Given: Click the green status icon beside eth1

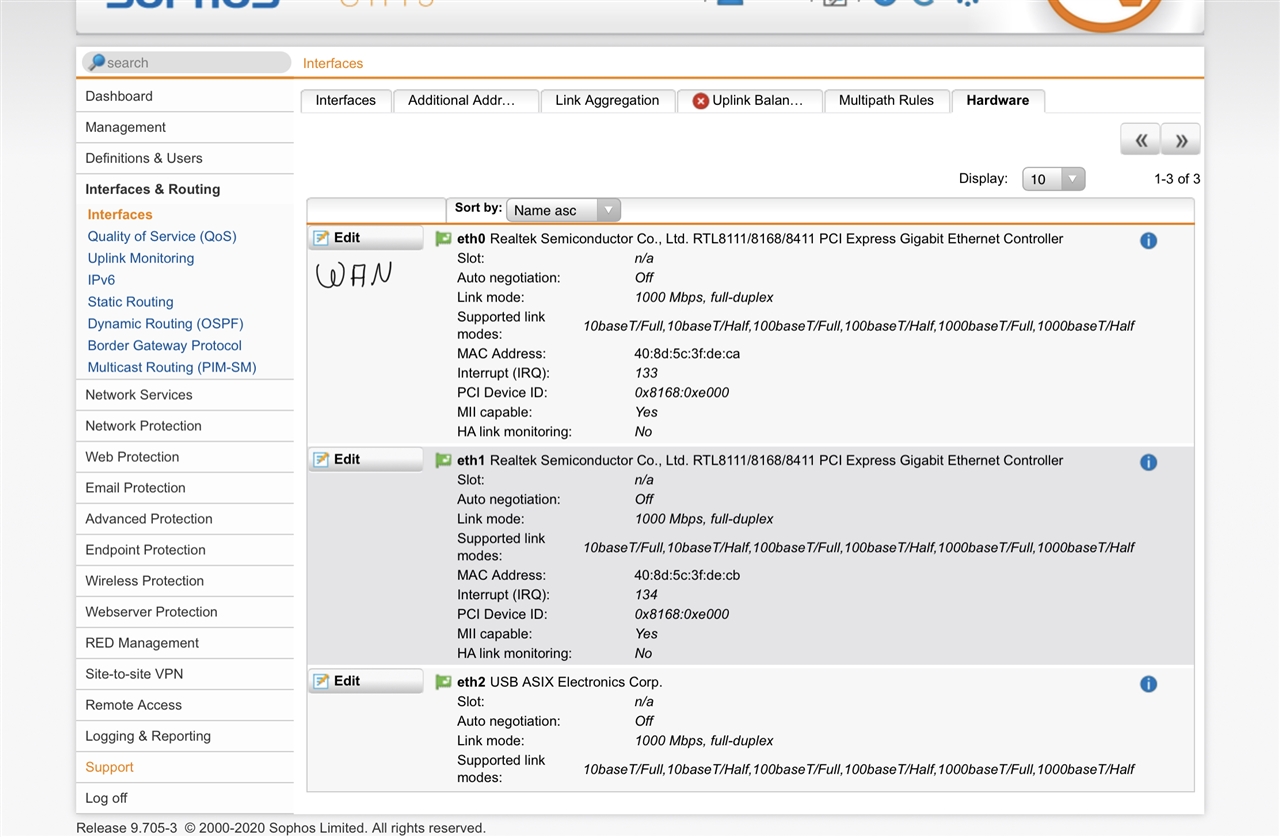Looking at the screenshot, I should point(443,461).
